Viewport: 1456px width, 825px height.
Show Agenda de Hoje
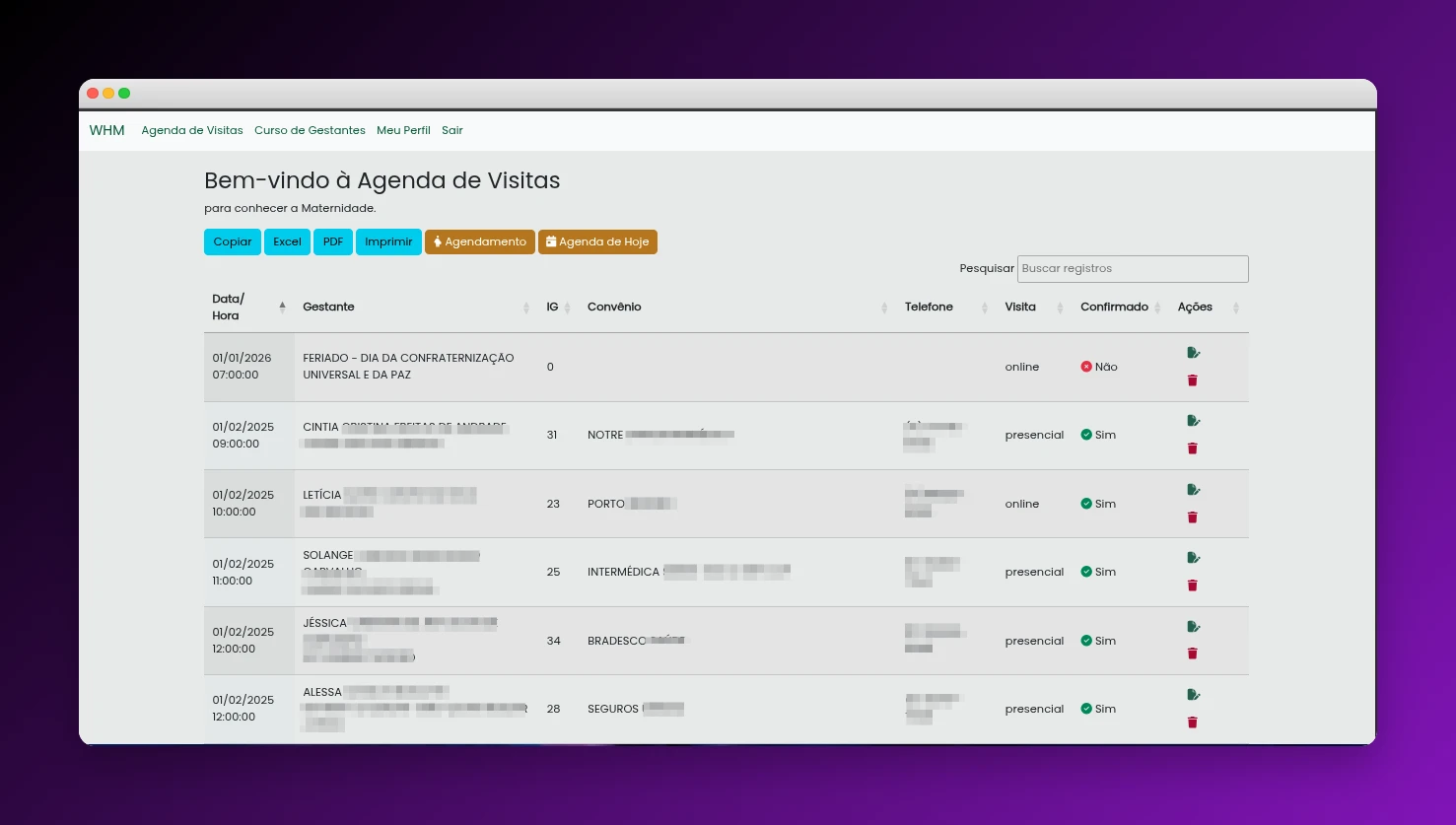(x=597, y=241)
